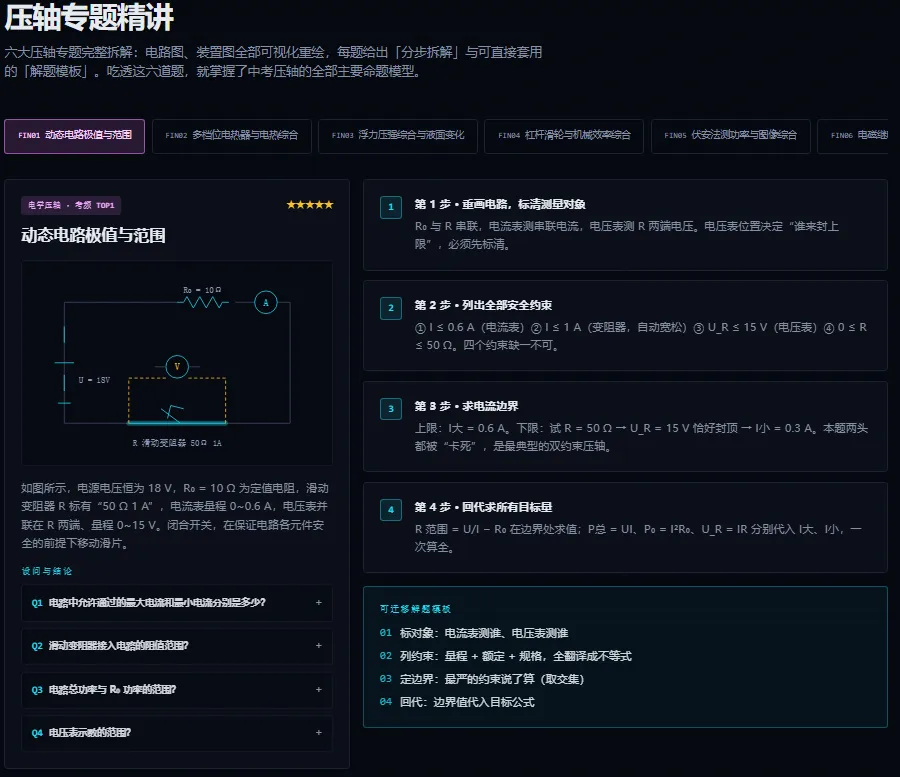
Task: Expand Q2 滑动变阻器接入电路的阻值范围
Action: tap(177, 646)
